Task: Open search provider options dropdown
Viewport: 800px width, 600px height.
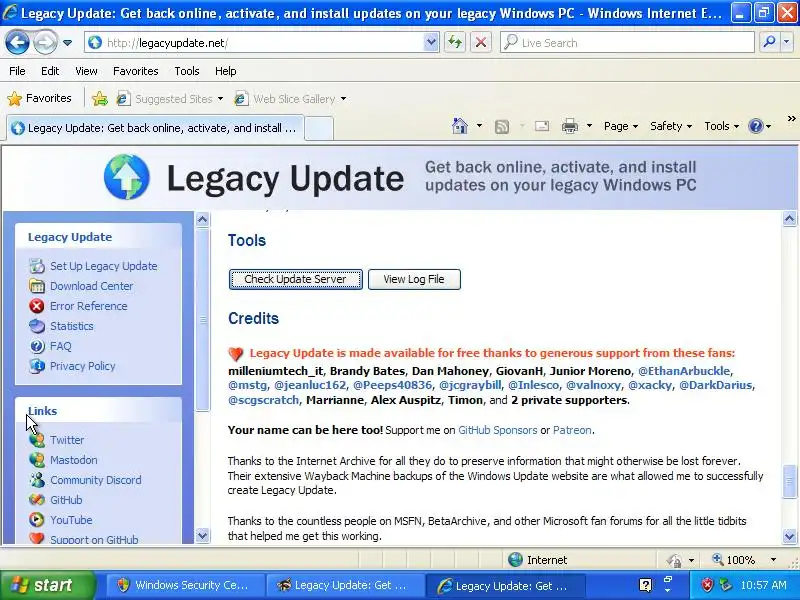Action: pyautogui.click(x=786, y=43)
